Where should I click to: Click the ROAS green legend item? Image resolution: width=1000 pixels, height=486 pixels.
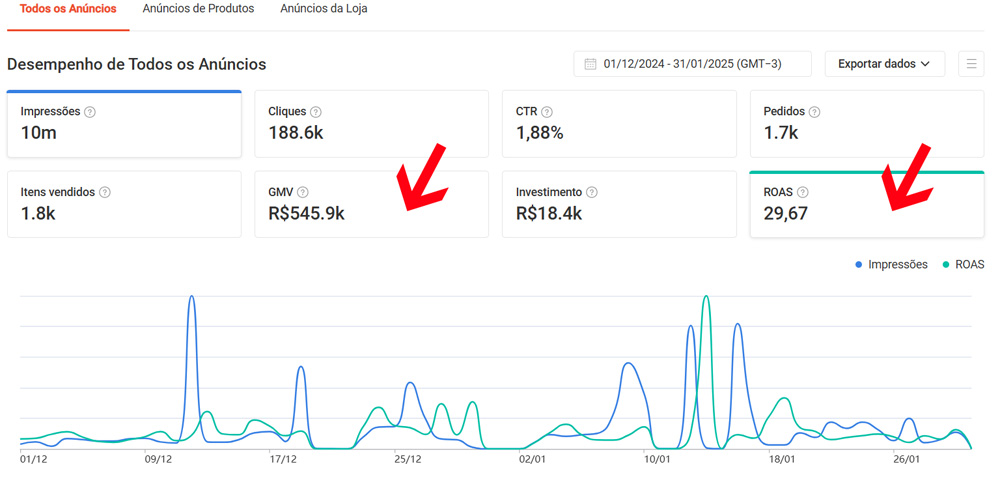963,265
